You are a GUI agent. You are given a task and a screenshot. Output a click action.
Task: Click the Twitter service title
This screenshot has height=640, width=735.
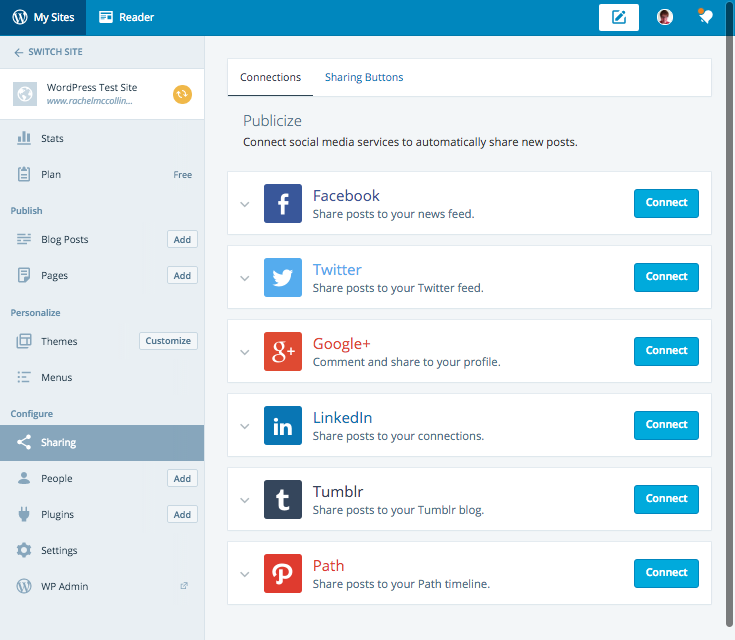point(337,270)
